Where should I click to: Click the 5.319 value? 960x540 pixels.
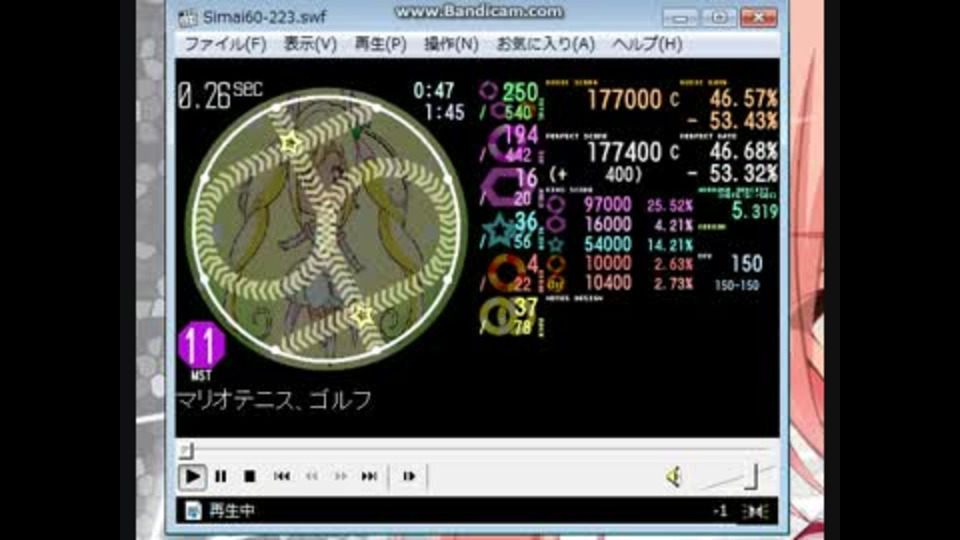pos(755,211)
